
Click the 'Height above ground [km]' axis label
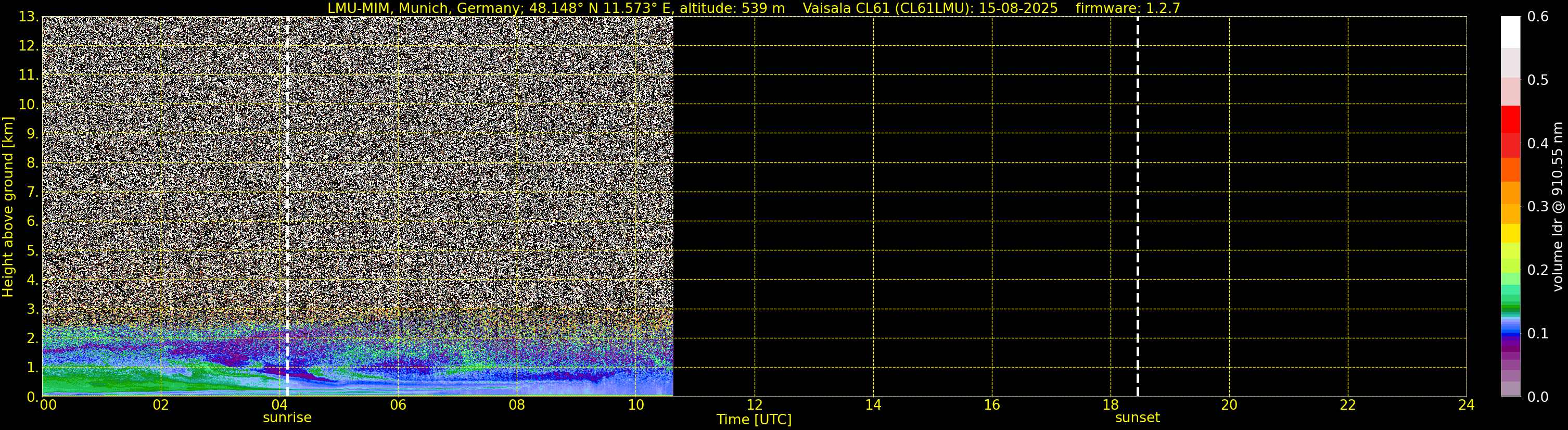(8, 207)
